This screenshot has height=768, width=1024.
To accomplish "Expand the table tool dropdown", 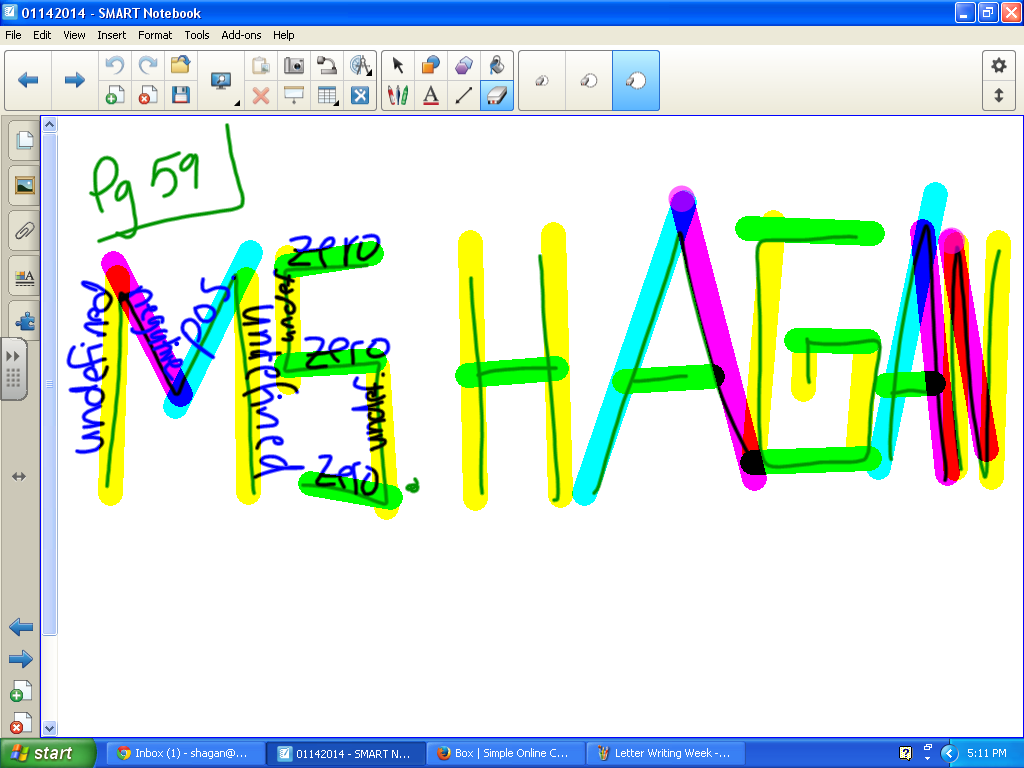I will (337, 103).
